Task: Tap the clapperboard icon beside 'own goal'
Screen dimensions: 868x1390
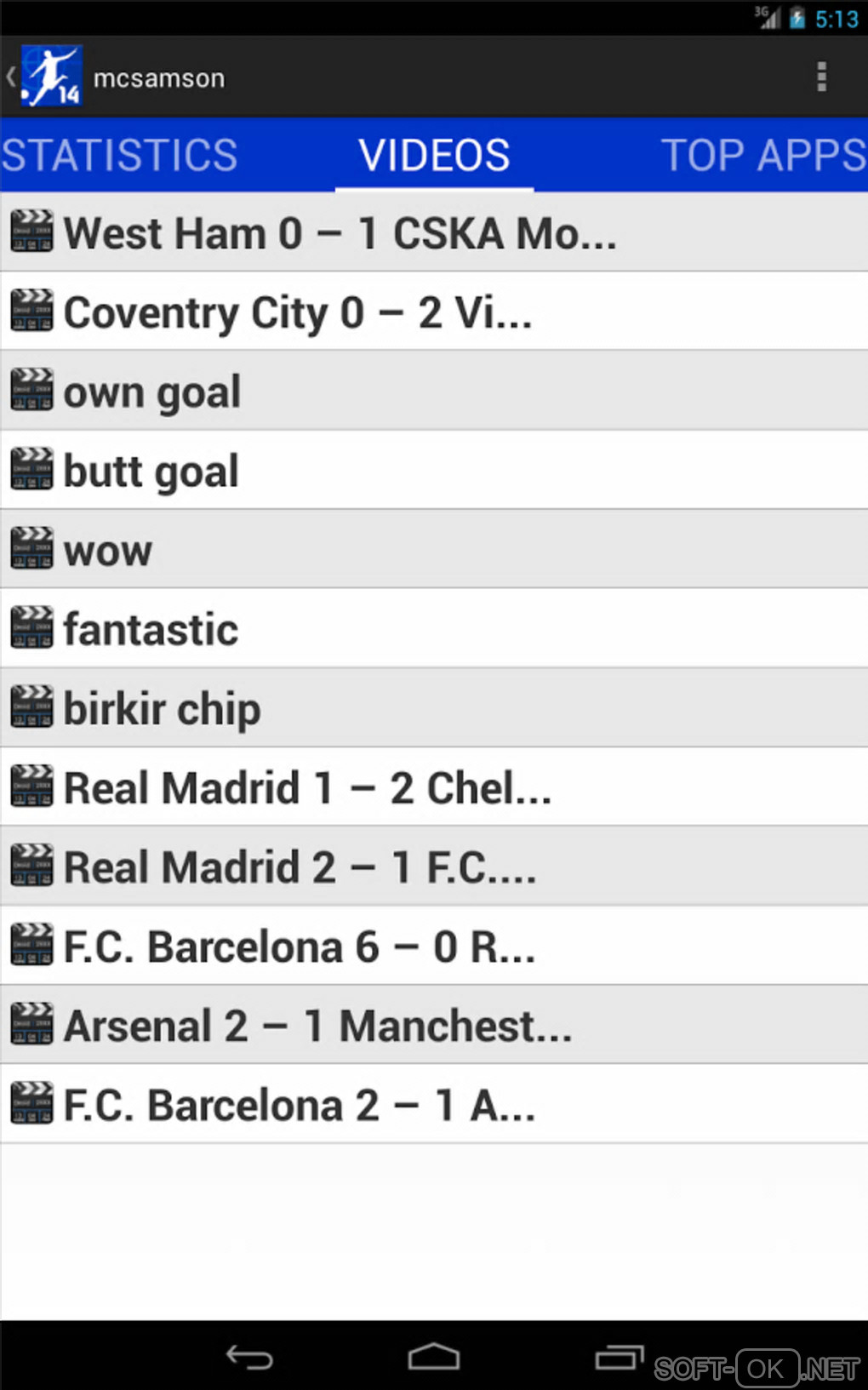Action: coord(32,390)
